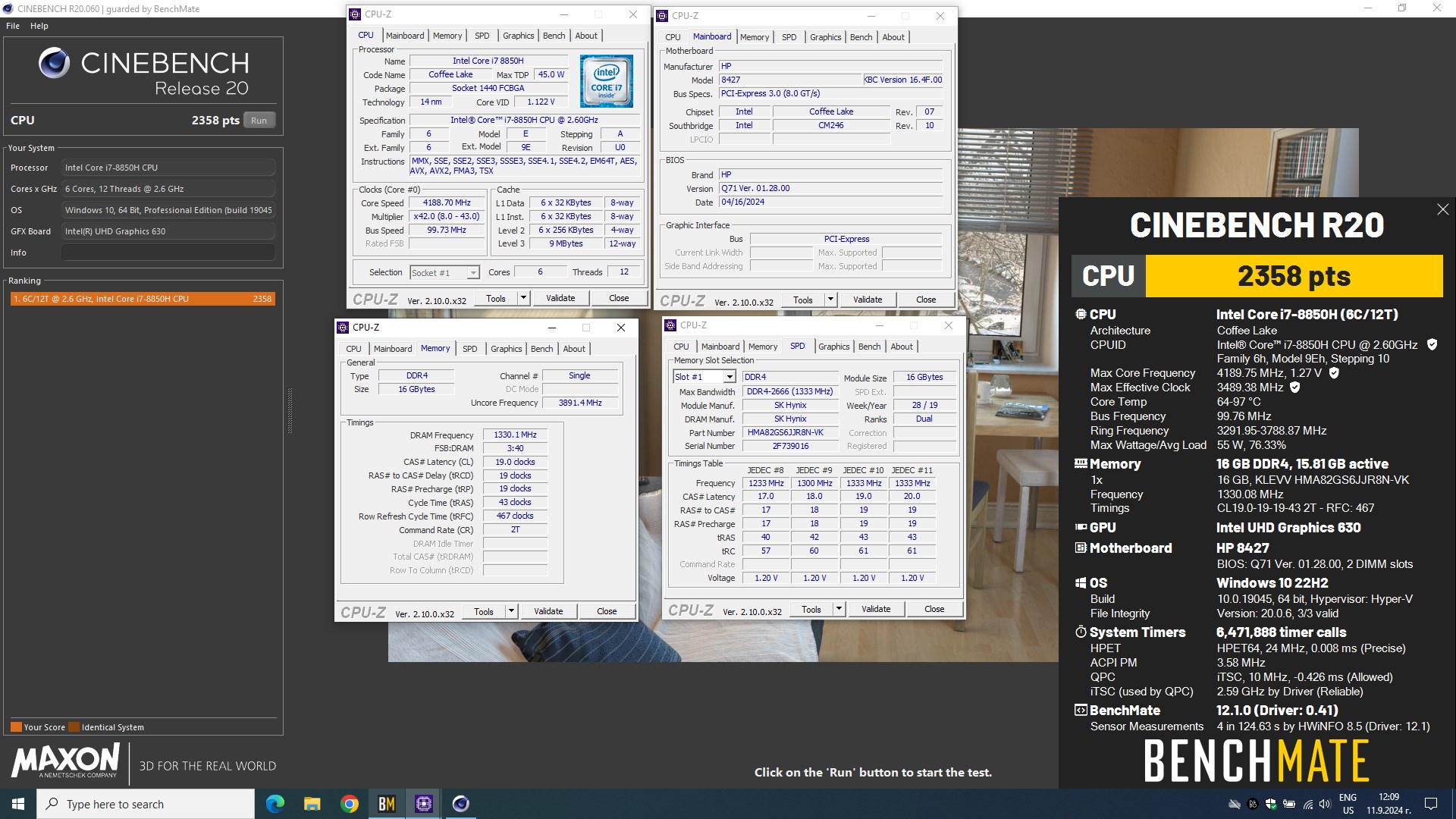Click Validate in CPU-Z SPD window

(876, 609)
